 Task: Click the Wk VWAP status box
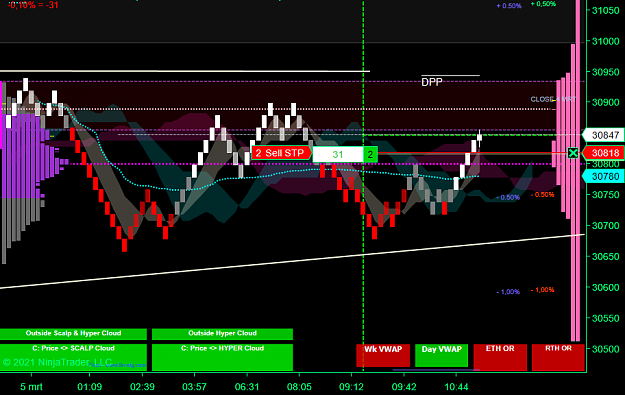(383, 356)
